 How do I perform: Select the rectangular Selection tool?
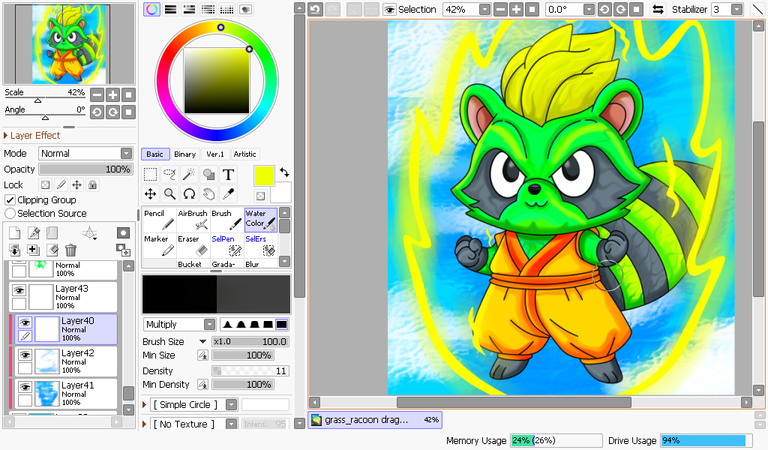tap(150, 174)
